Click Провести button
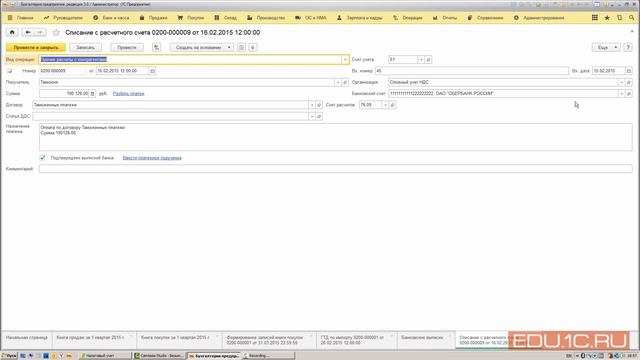The width and height of the screenshot is (640, 360). pyautogui.click(x=127, y=47)
